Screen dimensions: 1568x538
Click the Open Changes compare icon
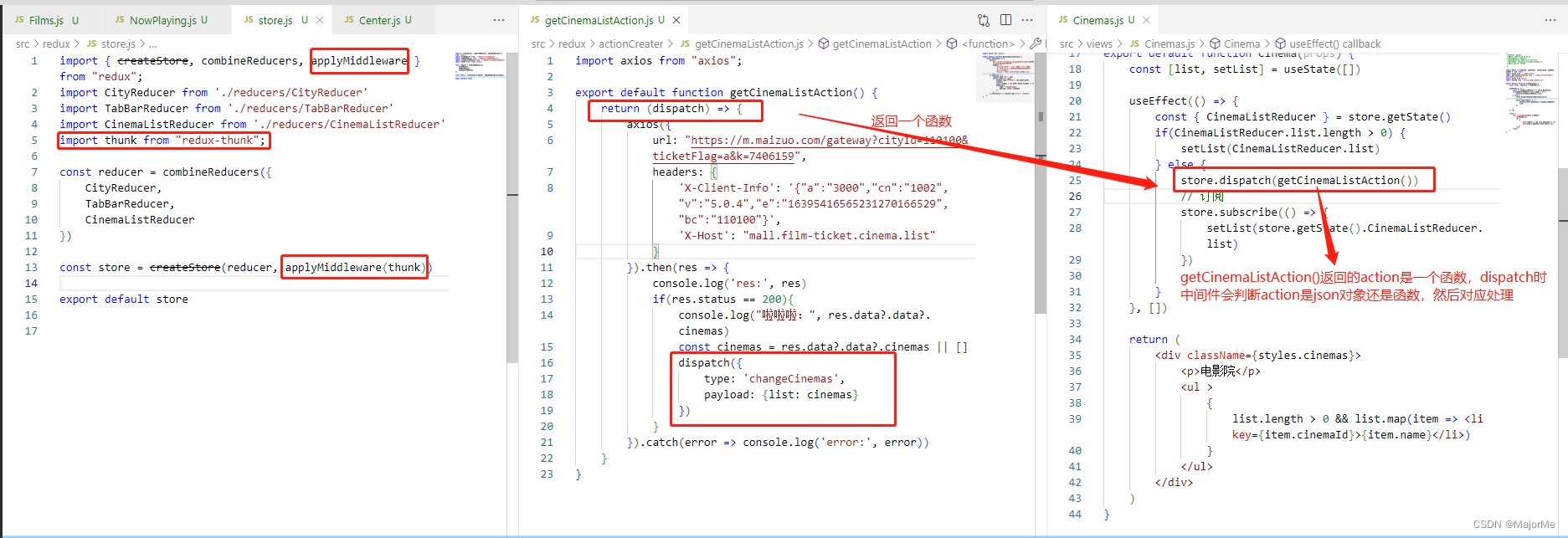[984, 20]
